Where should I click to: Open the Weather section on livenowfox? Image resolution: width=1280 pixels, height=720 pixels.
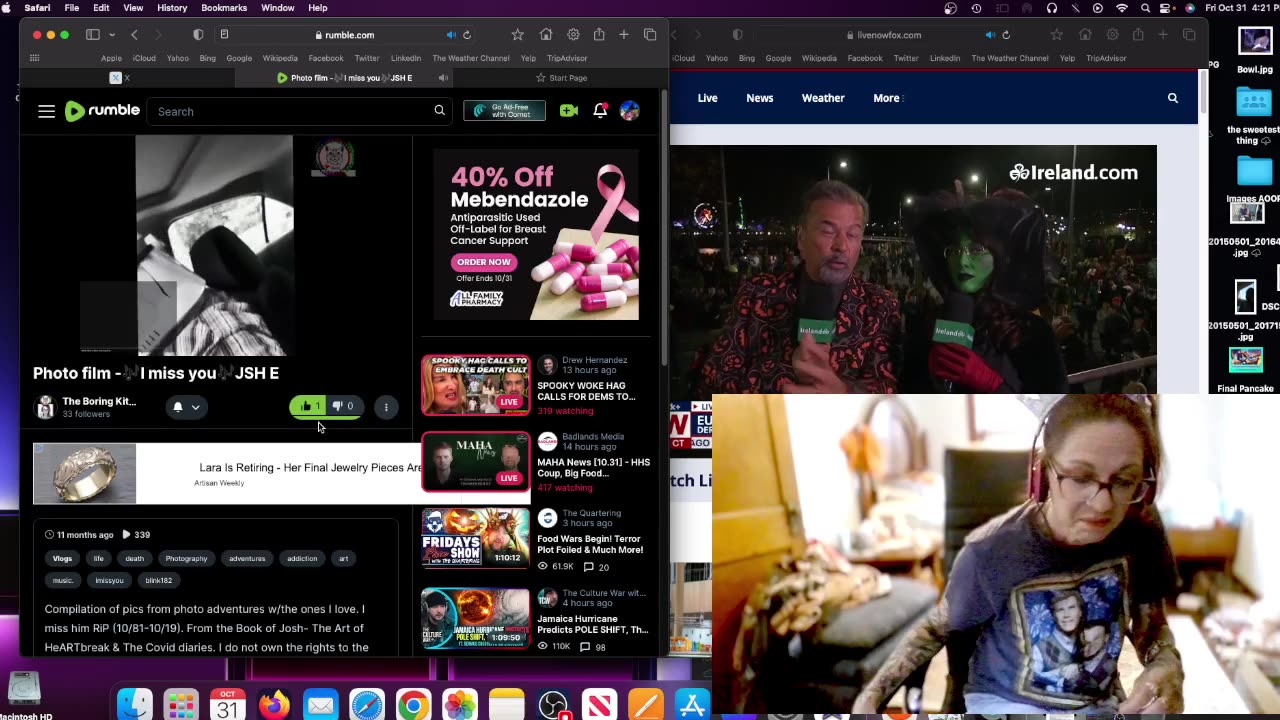point(823,98)
